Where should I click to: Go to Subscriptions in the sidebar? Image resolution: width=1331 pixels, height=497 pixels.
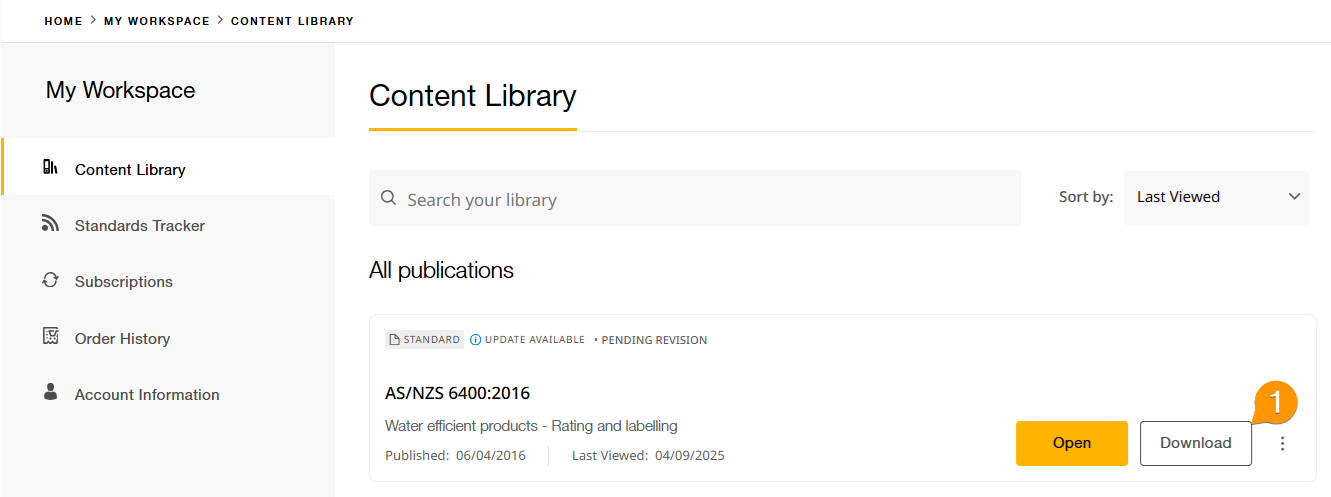click(x=123, y=282)
